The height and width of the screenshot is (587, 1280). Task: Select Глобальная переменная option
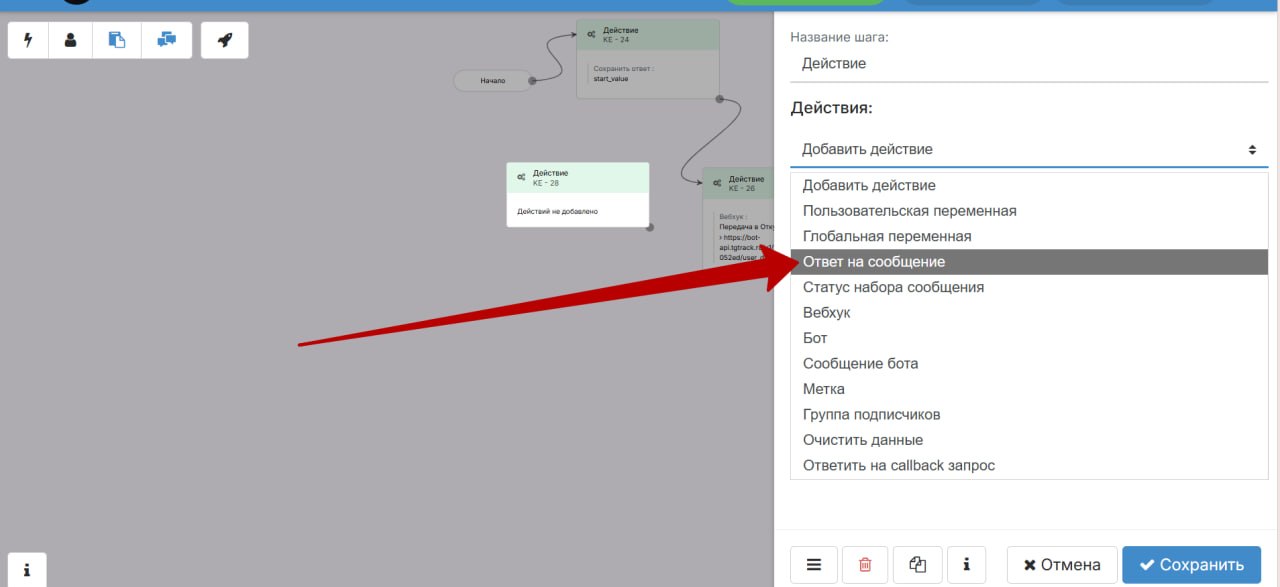pos(887,236)
